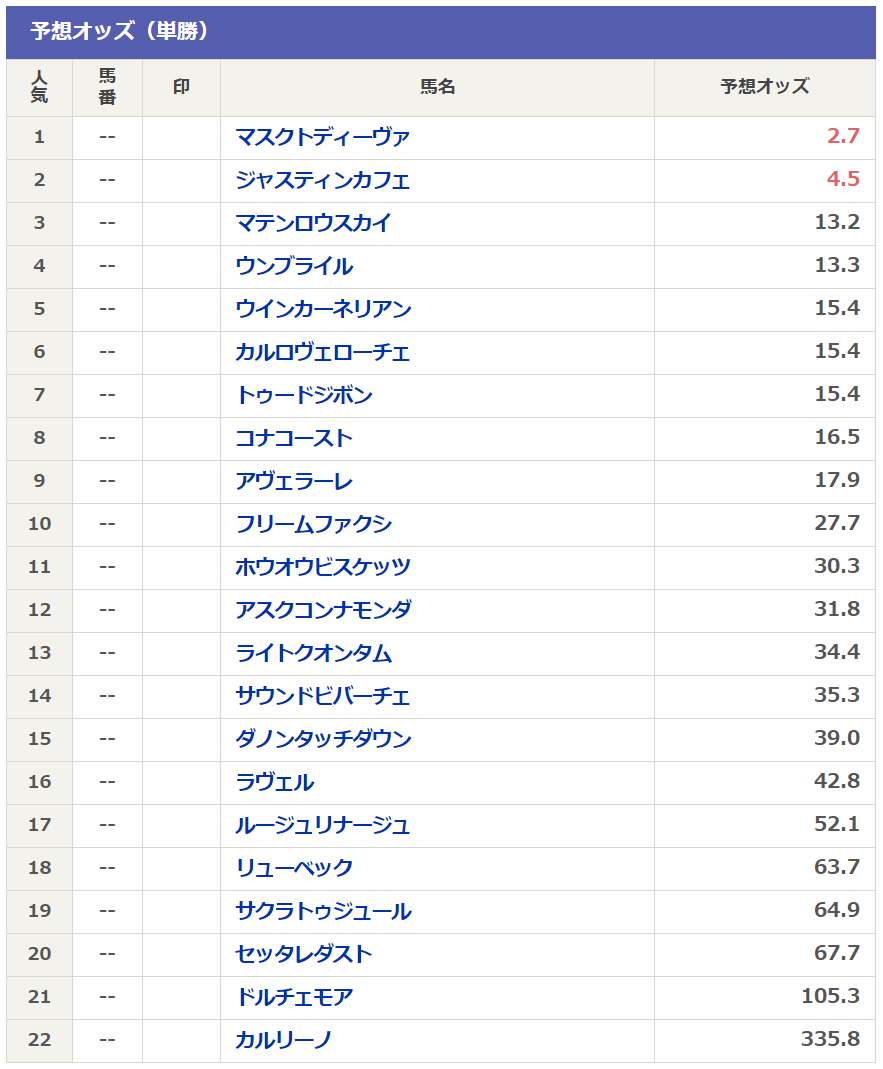
Task: Select the アスクコンナモンダ link
Action: coord(323,609)
